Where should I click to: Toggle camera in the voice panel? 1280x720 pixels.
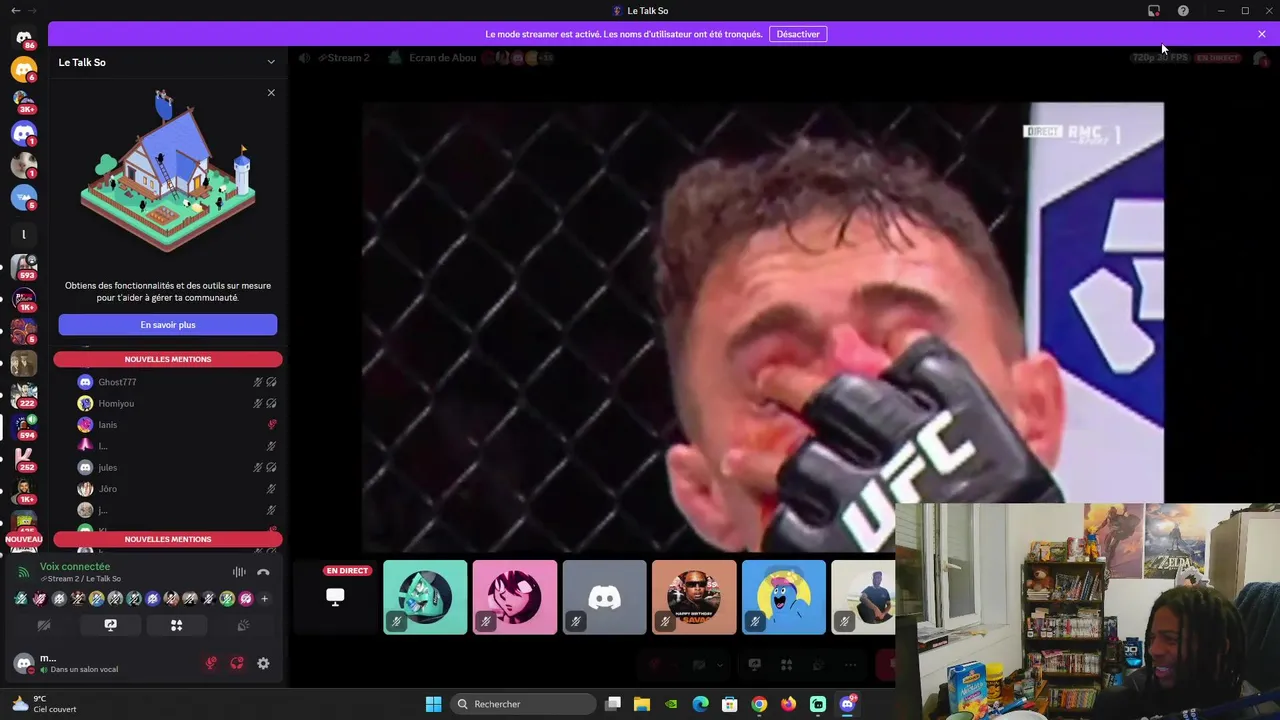(44, 625)
